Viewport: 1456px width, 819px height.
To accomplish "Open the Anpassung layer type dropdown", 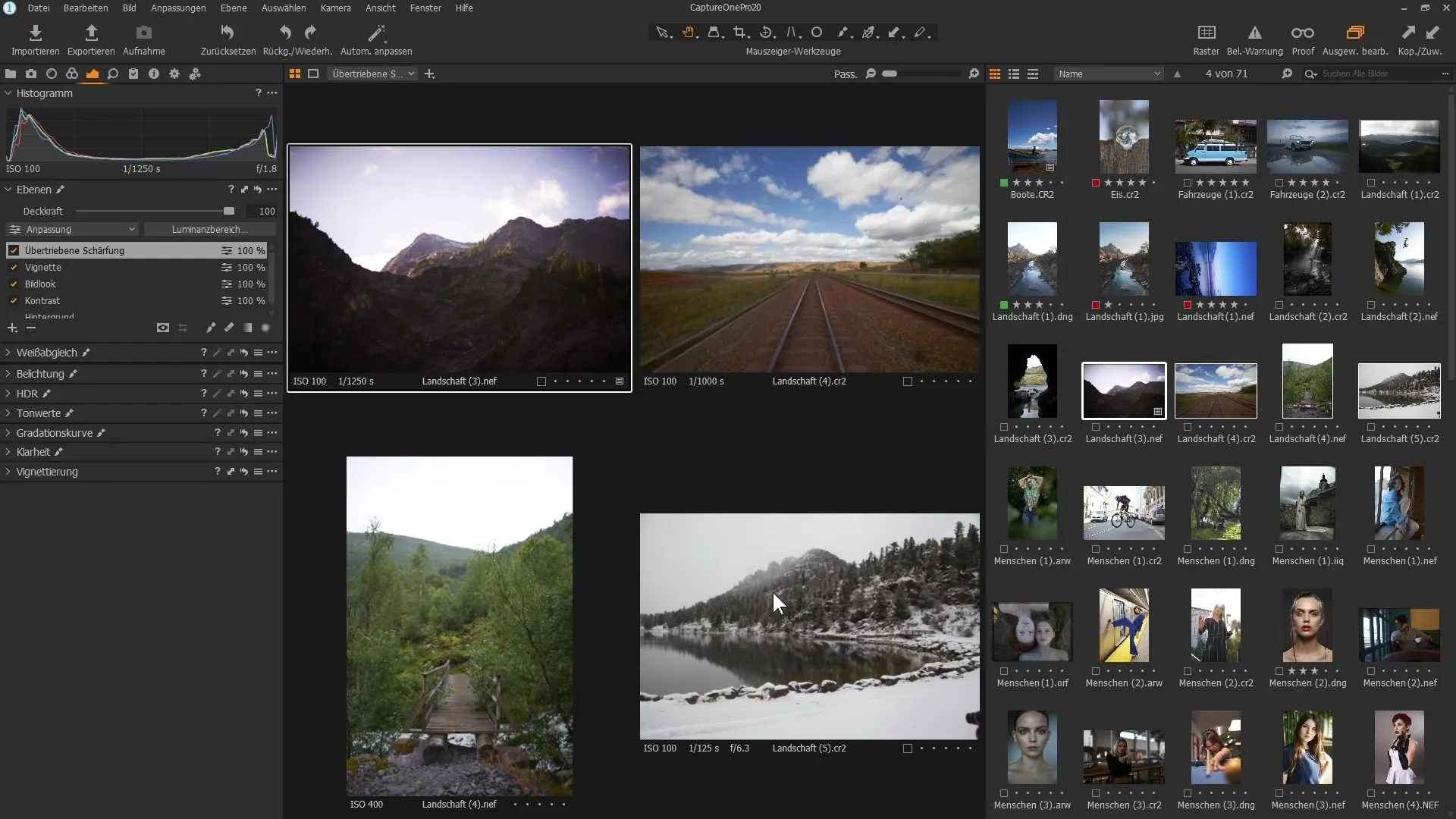I will coord(73,229).
